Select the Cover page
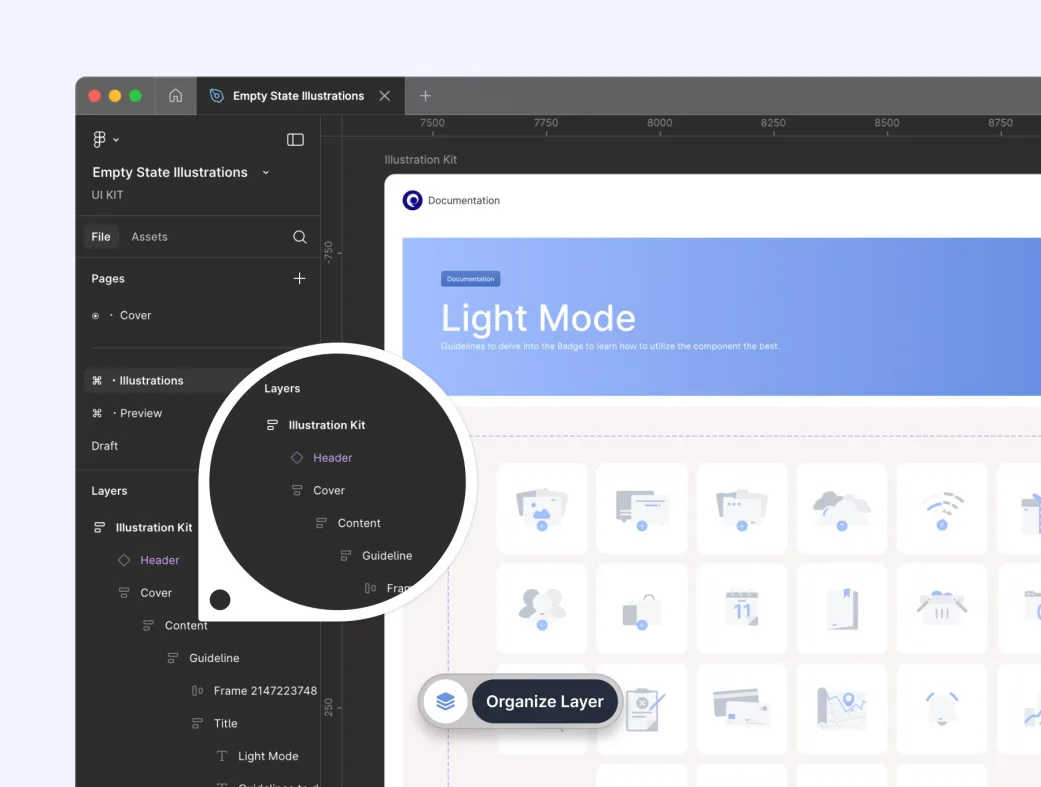1041x787 pixels. coord(135,315)
